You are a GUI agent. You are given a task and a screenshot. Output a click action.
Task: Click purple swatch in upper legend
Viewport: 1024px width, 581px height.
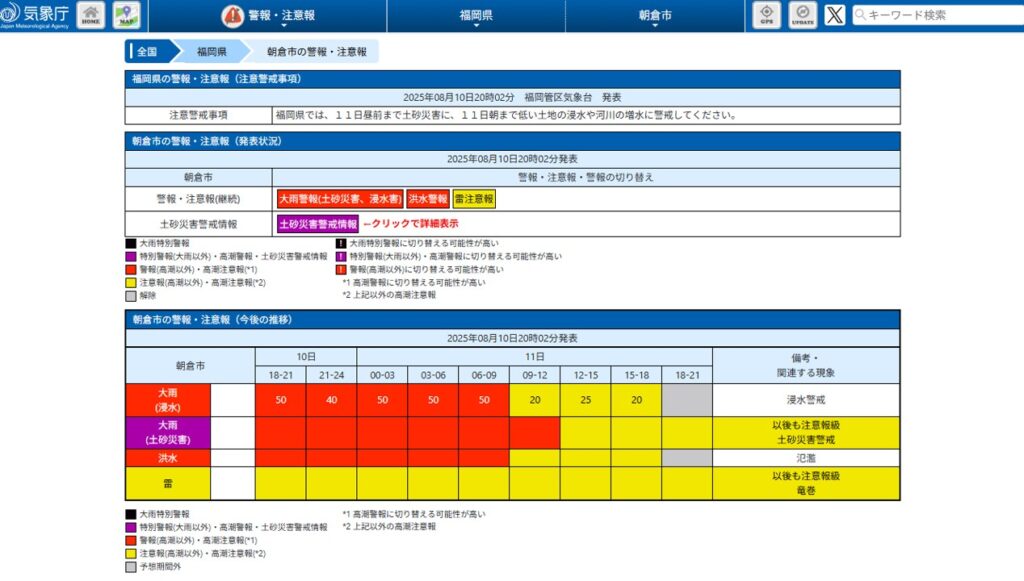131,257
